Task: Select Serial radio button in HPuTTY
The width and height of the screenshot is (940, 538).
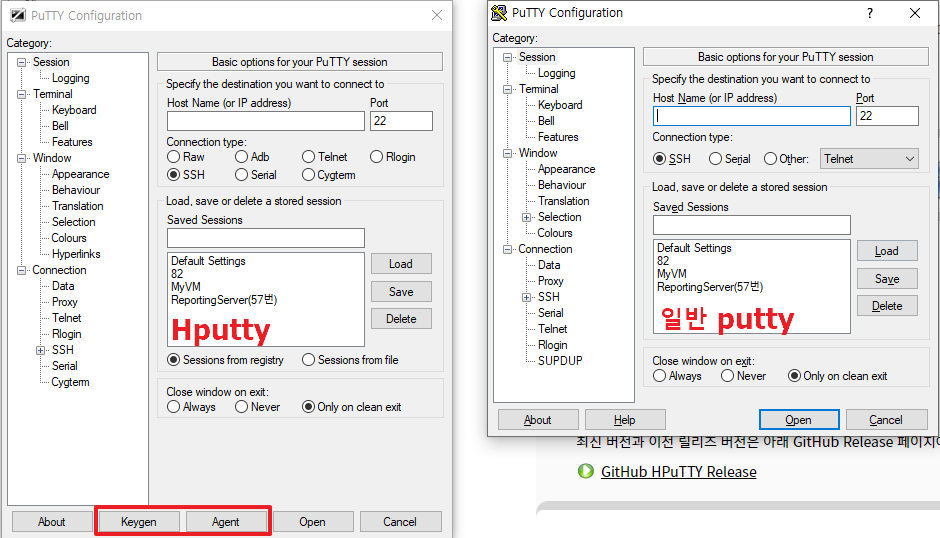Action: 241,175
